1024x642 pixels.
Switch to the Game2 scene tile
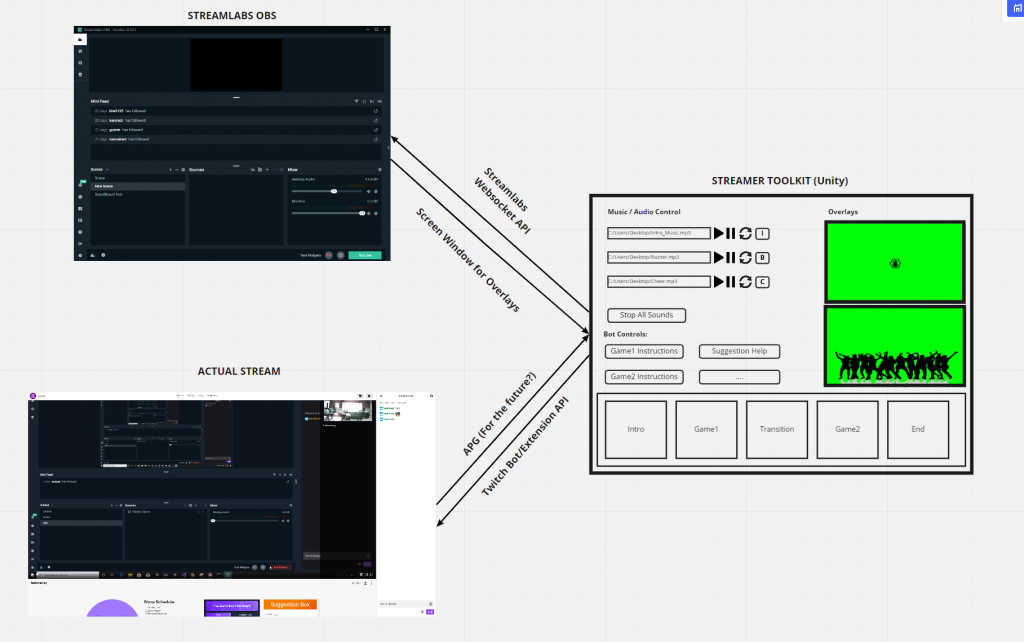tap(848, 430)
